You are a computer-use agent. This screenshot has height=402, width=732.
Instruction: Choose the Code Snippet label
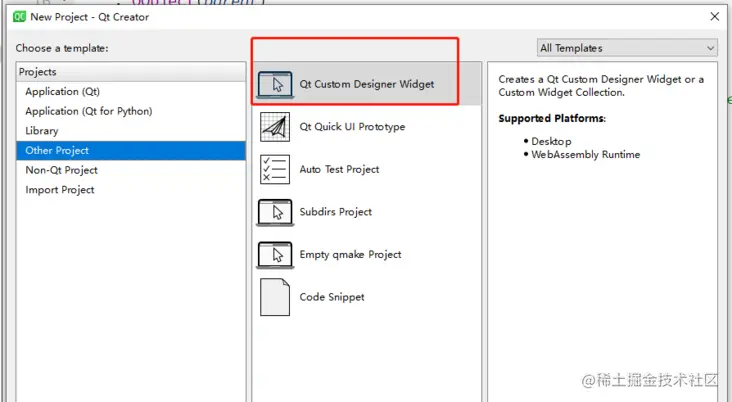[x=331, y=297]
